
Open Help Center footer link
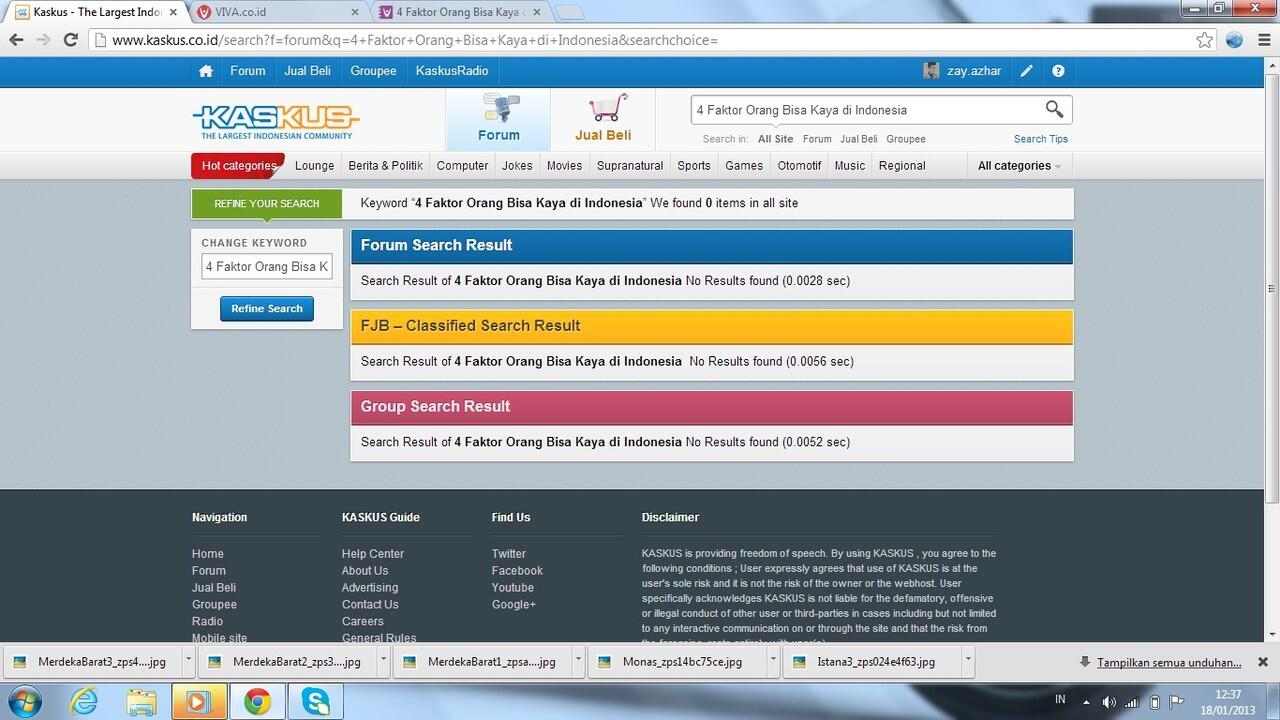(x=373, y=554)
